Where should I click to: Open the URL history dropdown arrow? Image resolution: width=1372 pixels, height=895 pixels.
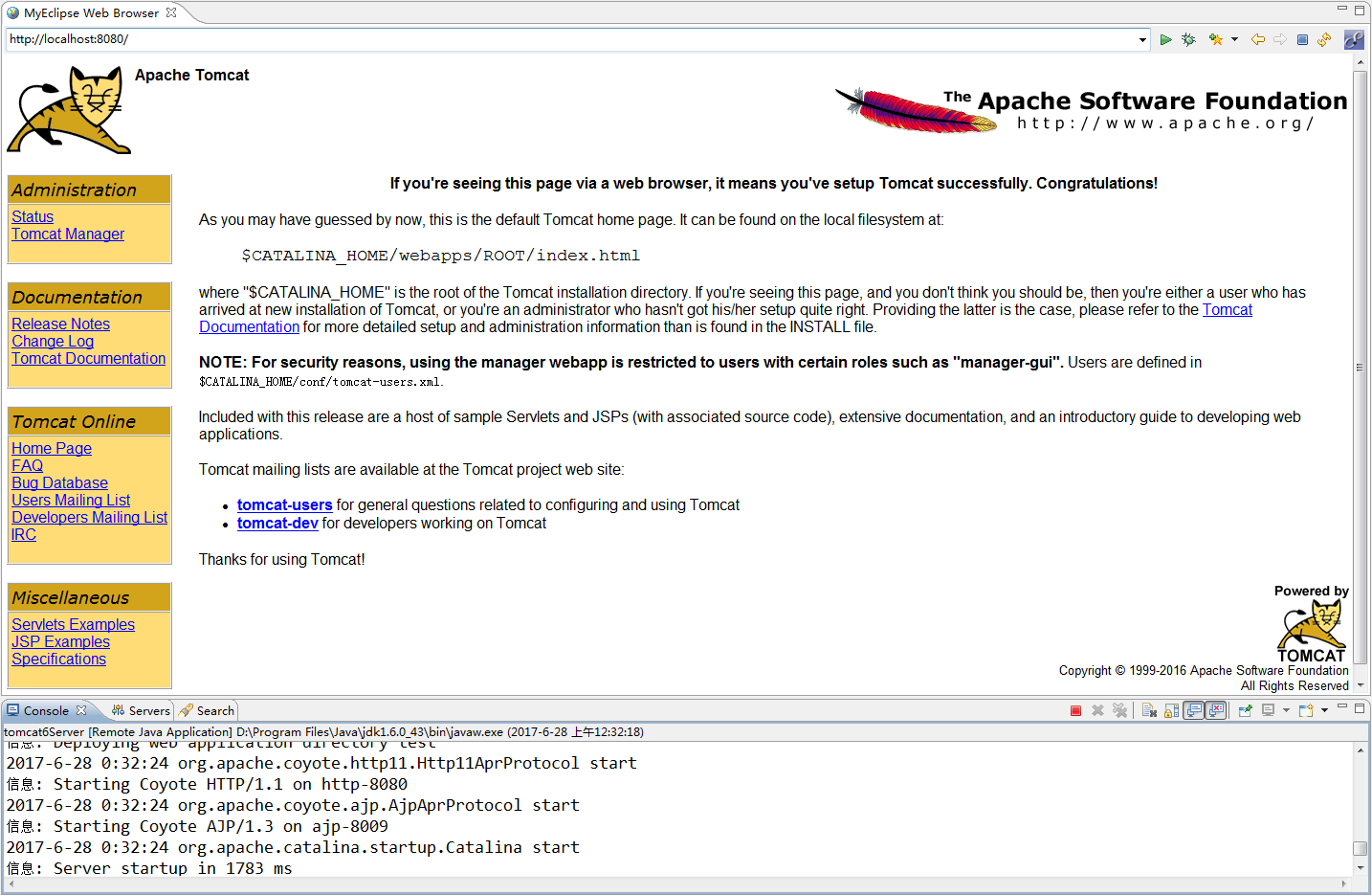pyautogui.click(x=1142, y=40)
